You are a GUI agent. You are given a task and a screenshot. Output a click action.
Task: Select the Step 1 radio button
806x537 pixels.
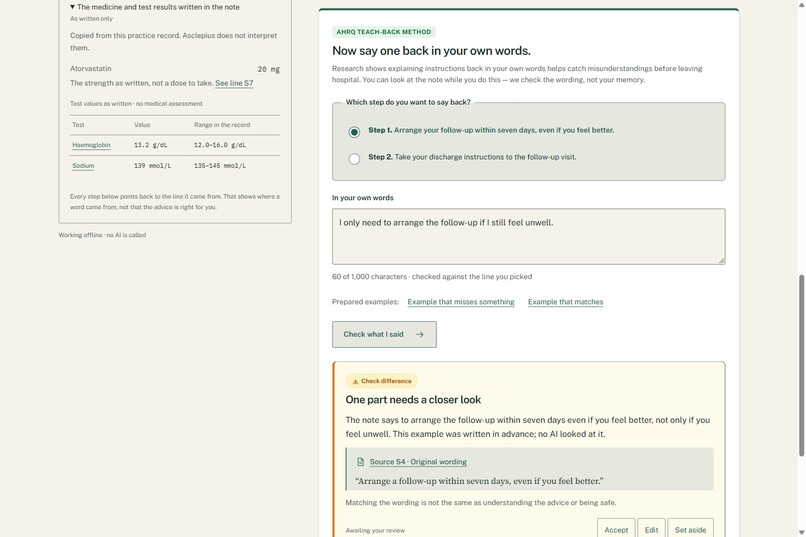coord(354,132)
